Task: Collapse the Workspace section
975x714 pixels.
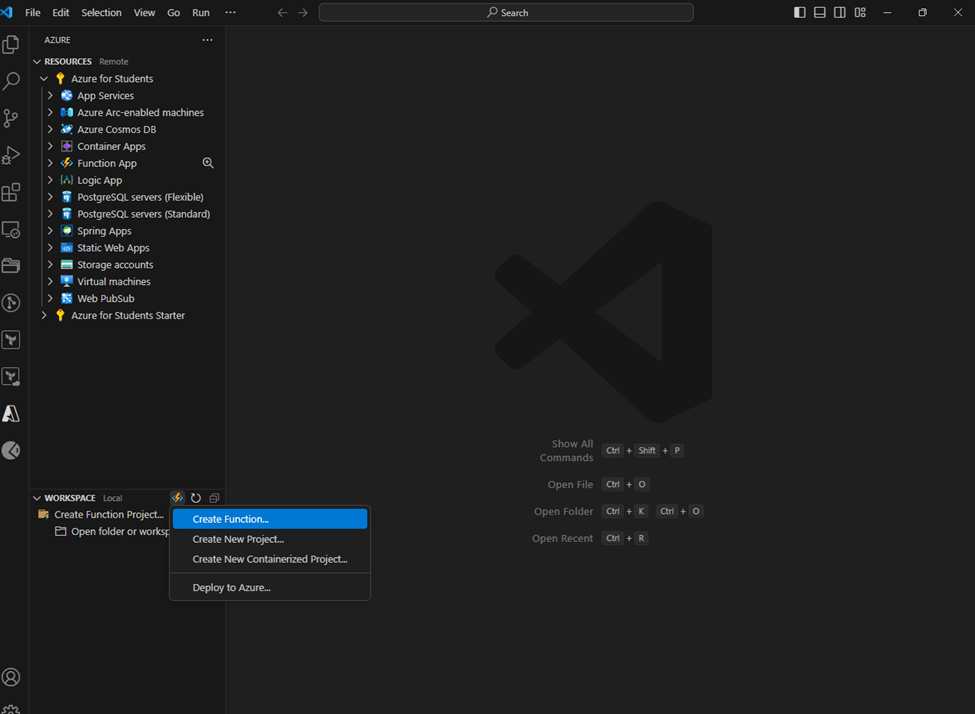Action: click(37, 498)
